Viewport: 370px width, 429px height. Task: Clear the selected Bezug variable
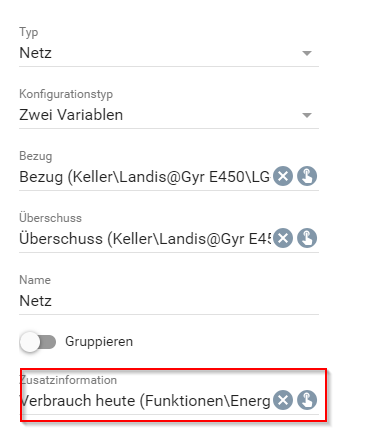pyautogui.click(x=283, y=176)
